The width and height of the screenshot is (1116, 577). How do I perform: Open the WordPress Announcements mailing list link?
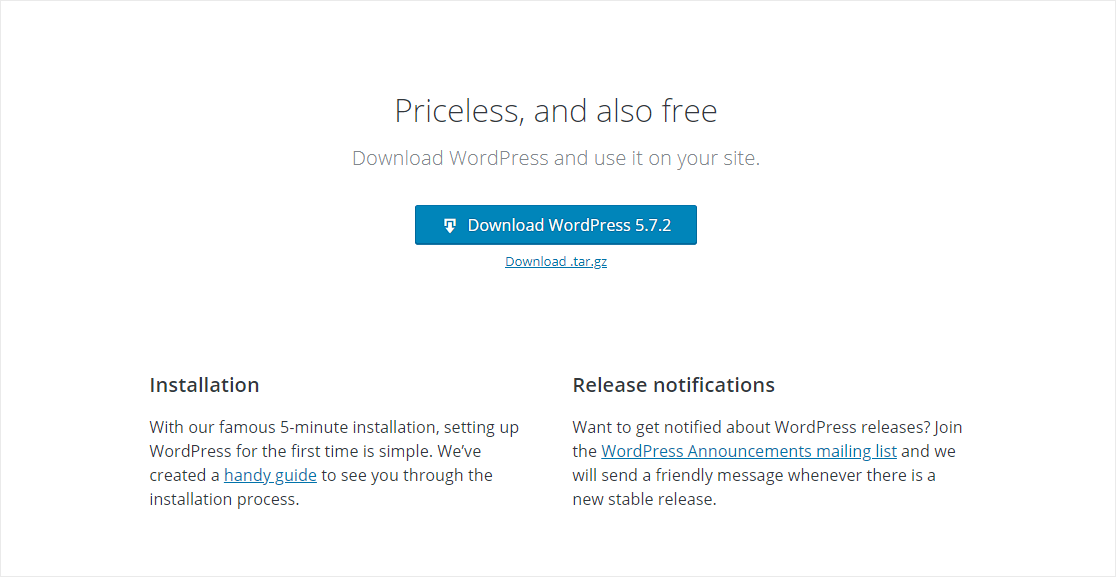[749, 451]
